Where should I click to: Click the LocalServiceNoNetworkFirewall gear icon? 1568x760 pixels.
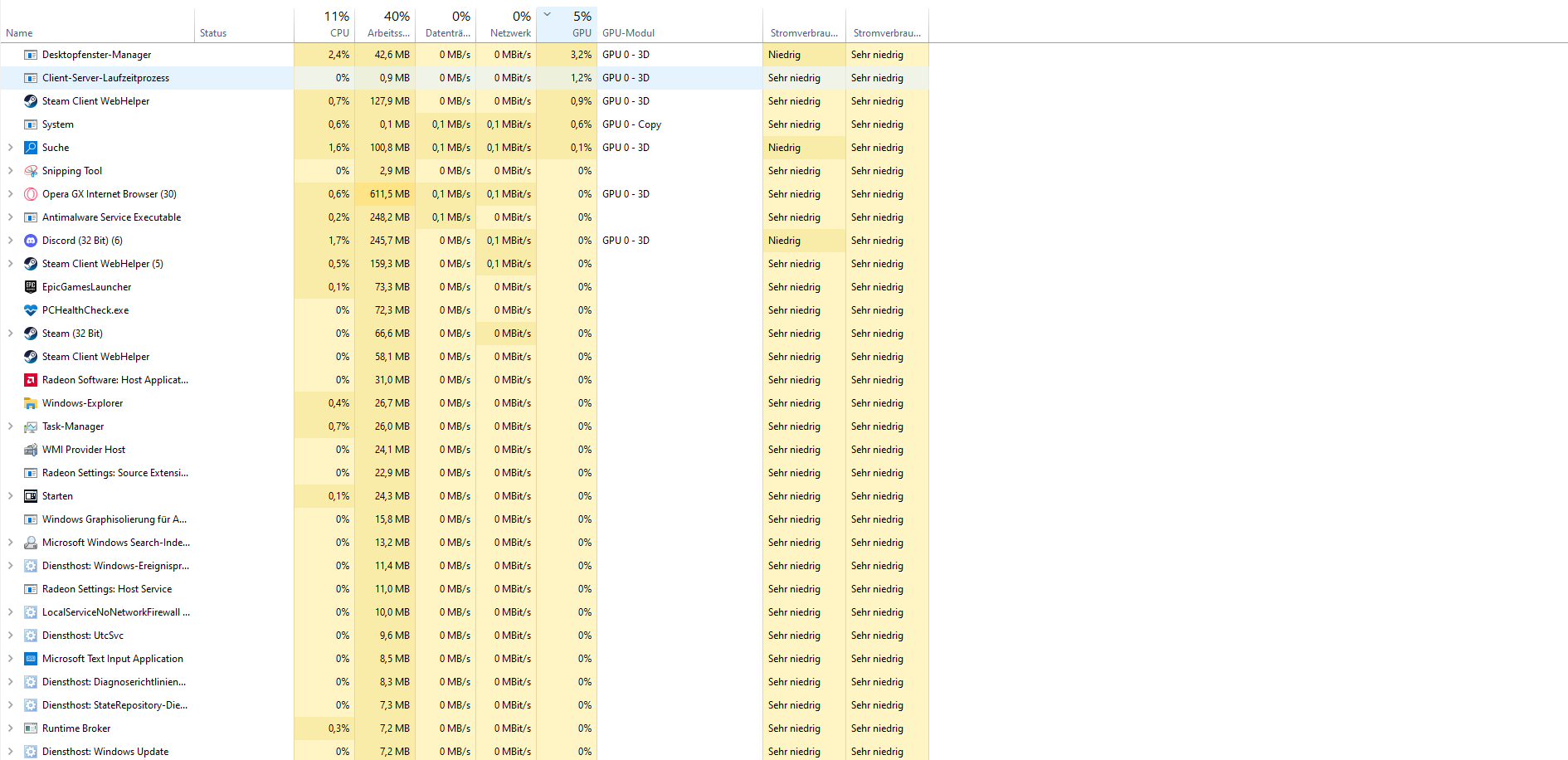point(31,612)
